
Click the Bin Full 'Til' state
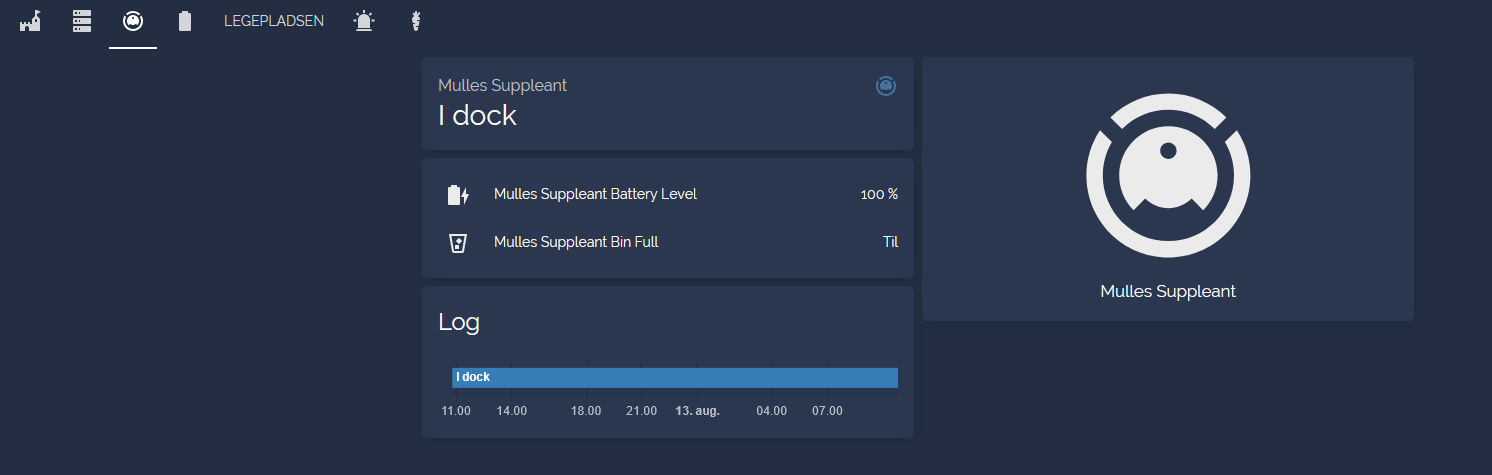click(x=890, y=242)
